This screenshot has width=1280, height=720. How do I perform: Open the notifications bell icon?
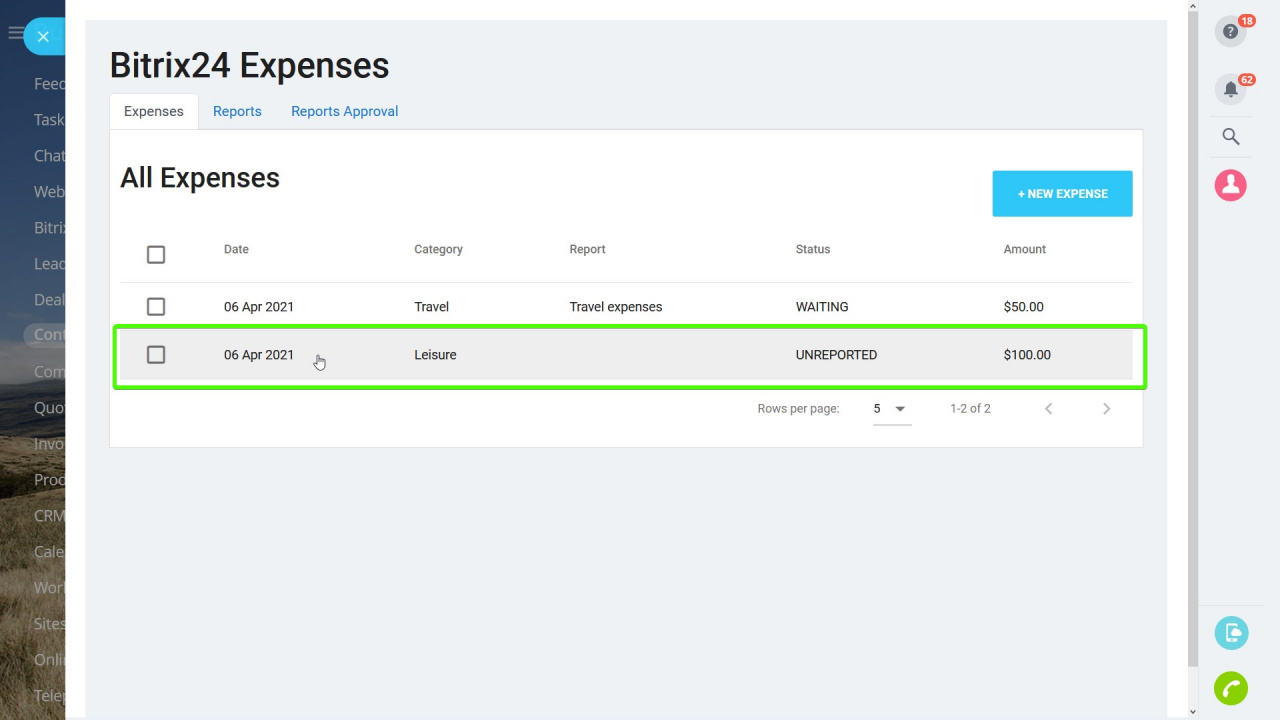(1230, 89)
